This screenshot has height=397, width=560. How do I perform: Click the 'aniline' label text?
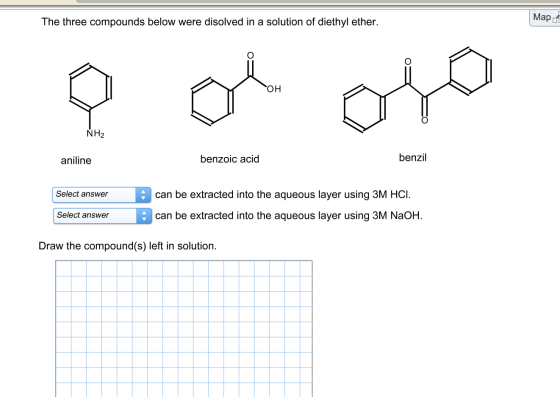tap(76, 161)
